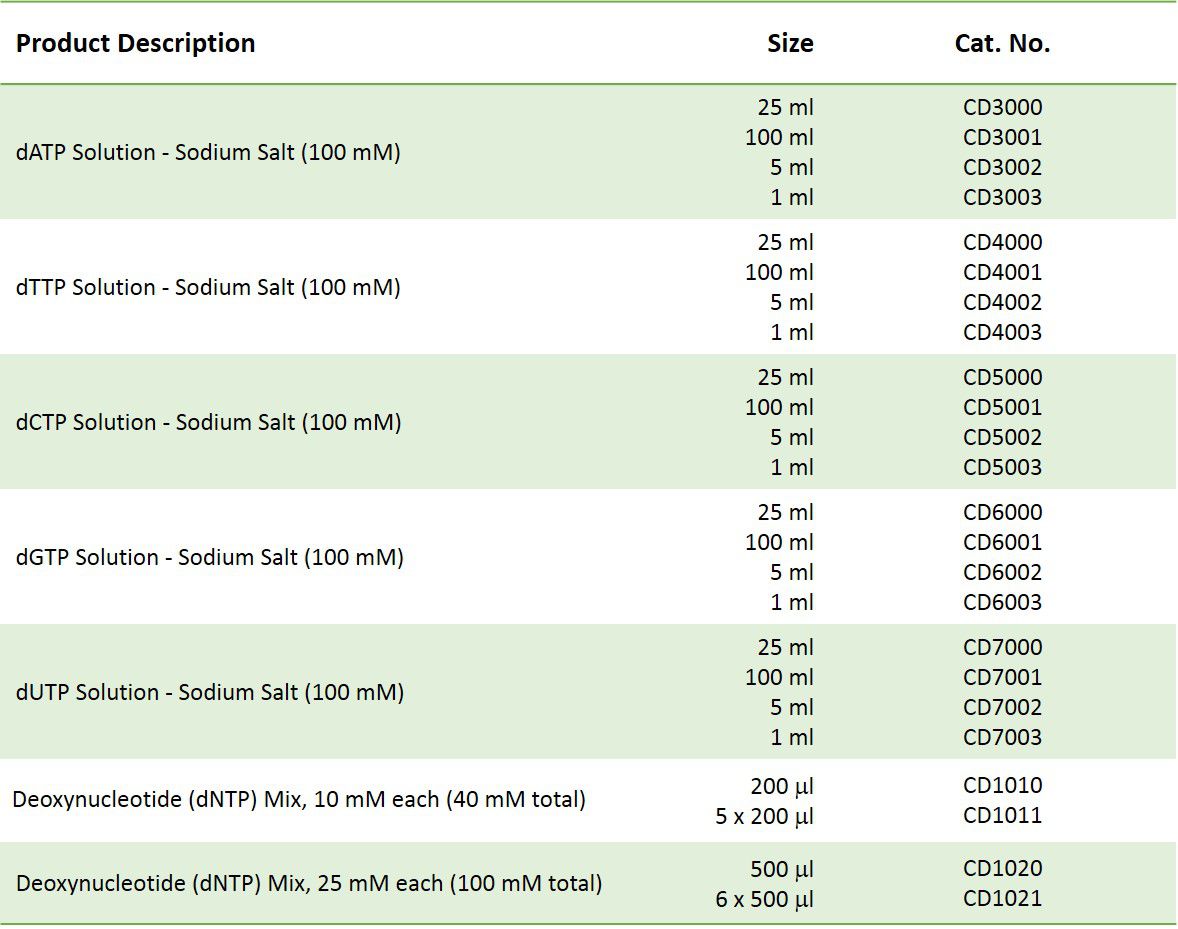Click dATP Solution - Sodium Salt description
The height and width of the screenshot is (929, 1178).
208,153
